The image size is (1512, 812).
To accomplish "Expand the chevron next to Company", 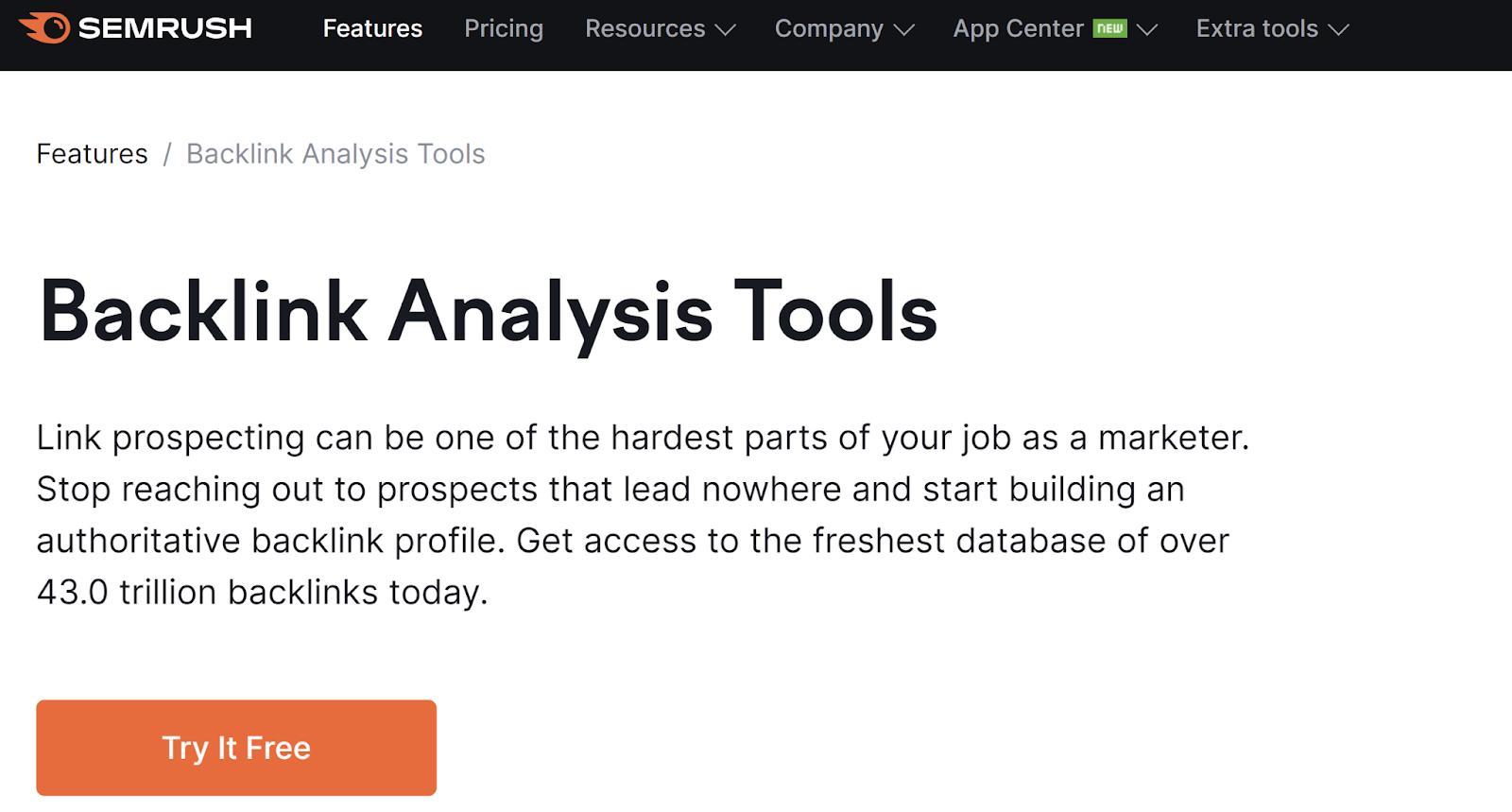I will point(904,30).
